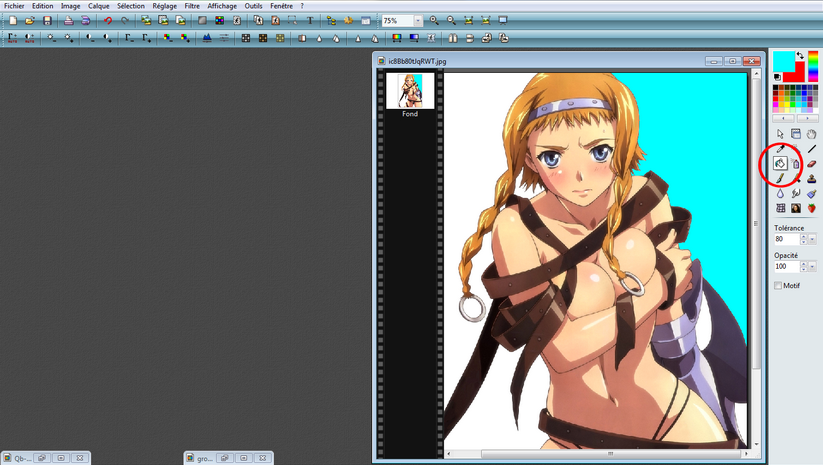Decrease the Opacité value by one step
The image size is (823, 465).
[x=804, y=269]
